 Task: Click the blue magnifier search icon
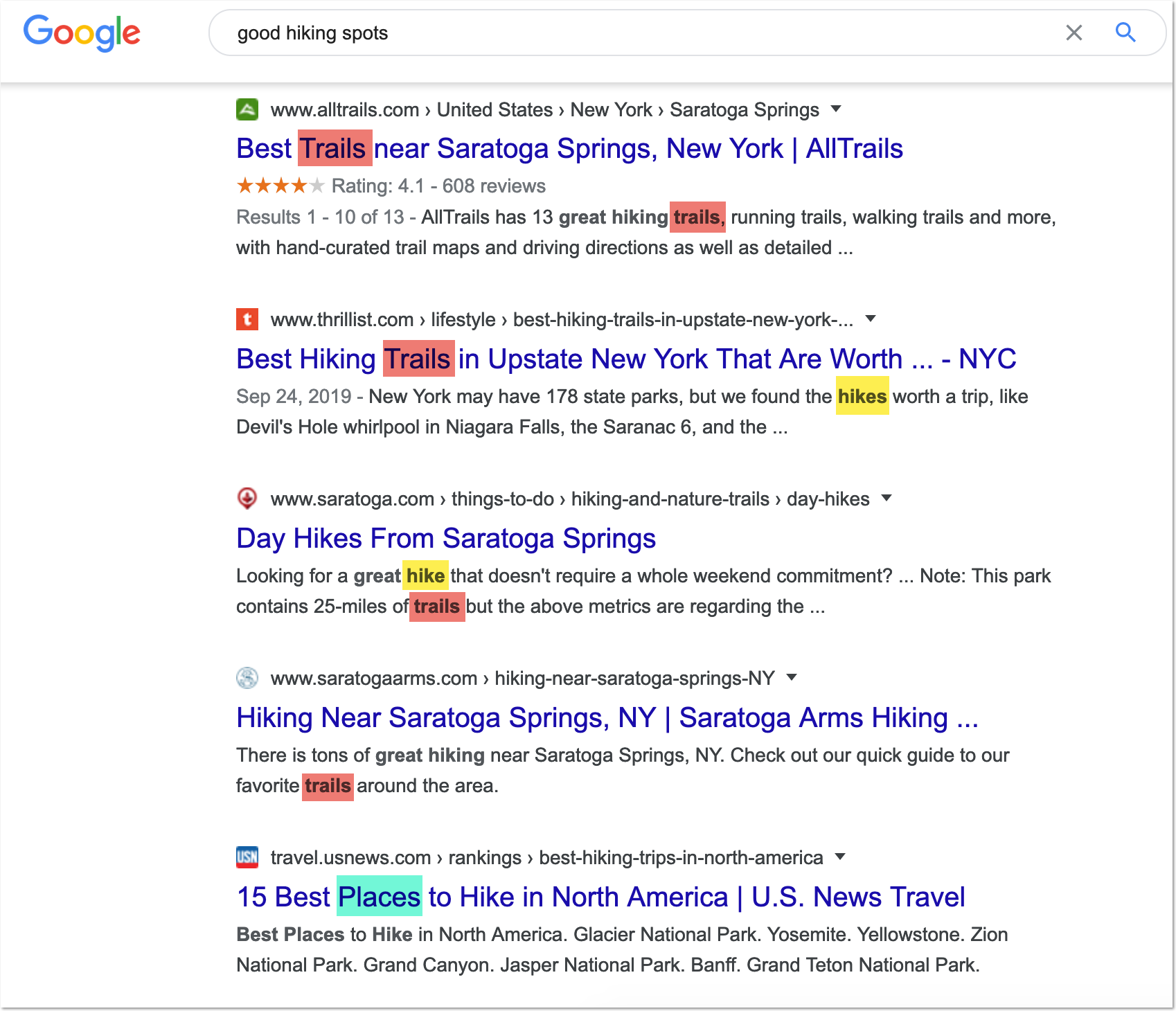(1125, 33)
